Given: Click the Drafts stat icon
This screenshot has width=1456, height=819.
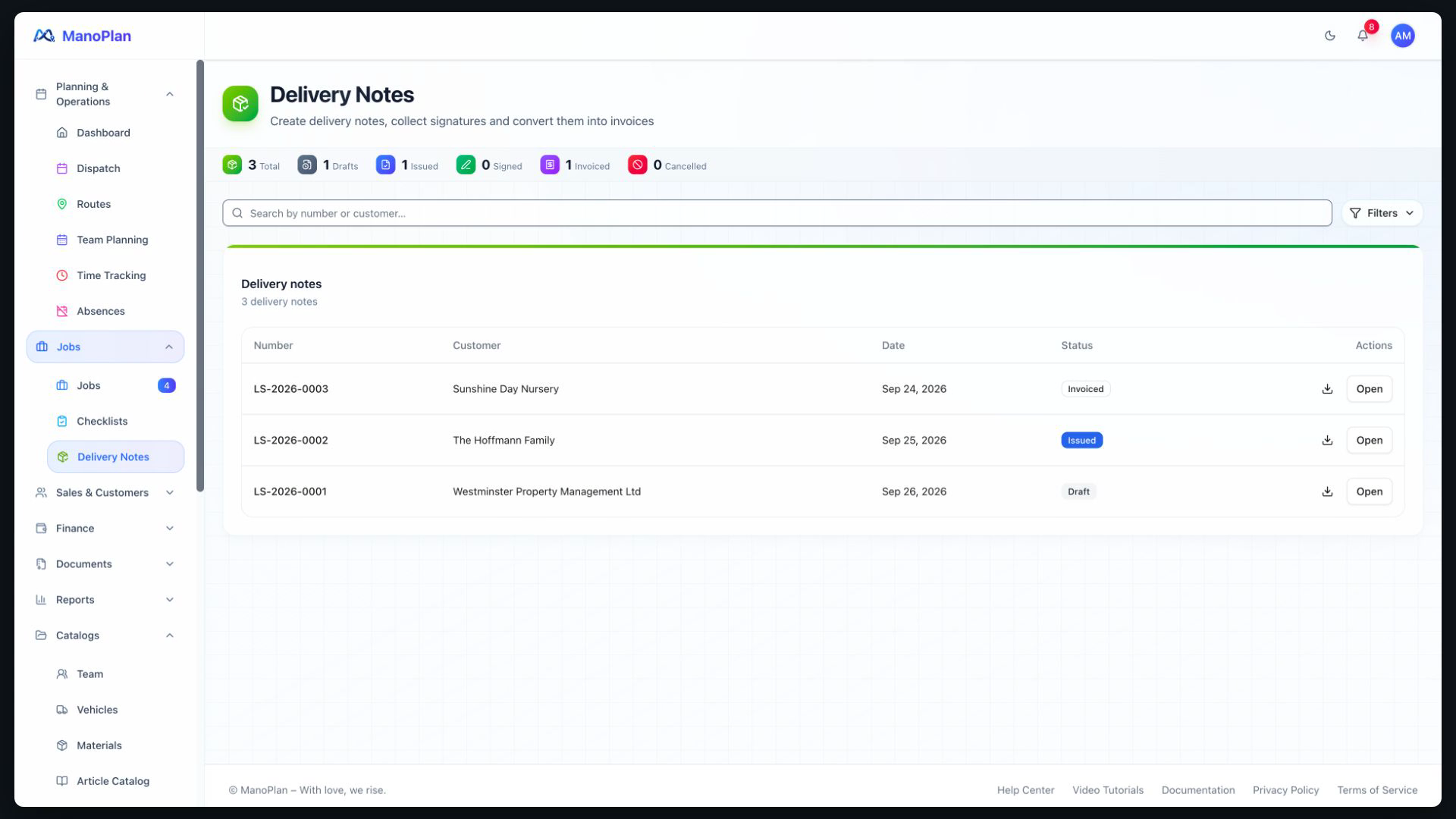Looking at the screenshot, I should pyautogui.click(x=307, y=165).
